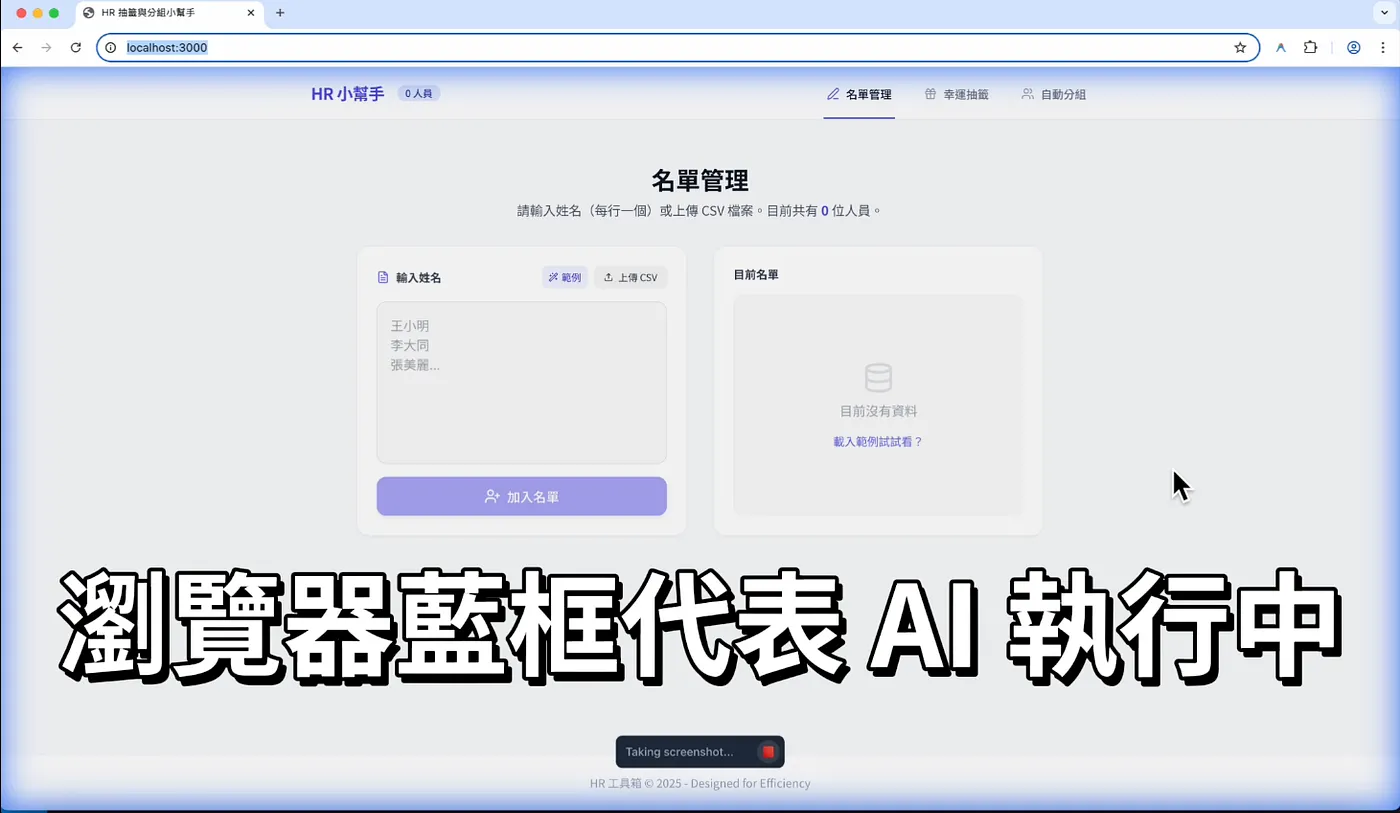The width and height of the screenshot is (1400, 813).
Task: Click the 輸入姓名 panel heading
Action: click(418, 278)
